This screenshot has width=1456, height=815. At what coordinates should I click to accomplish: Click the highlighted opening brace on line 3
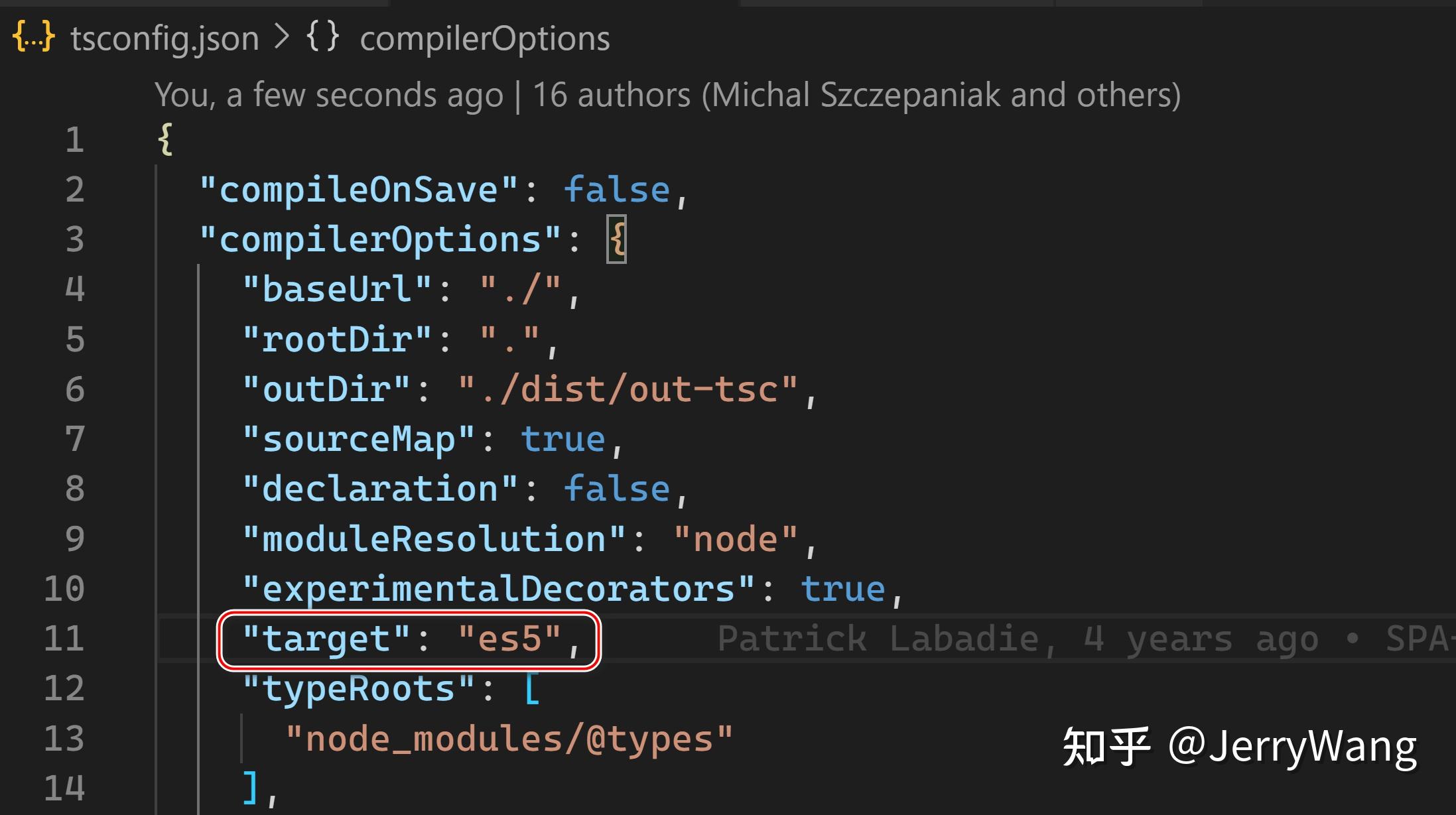click(x=616, y=239)
